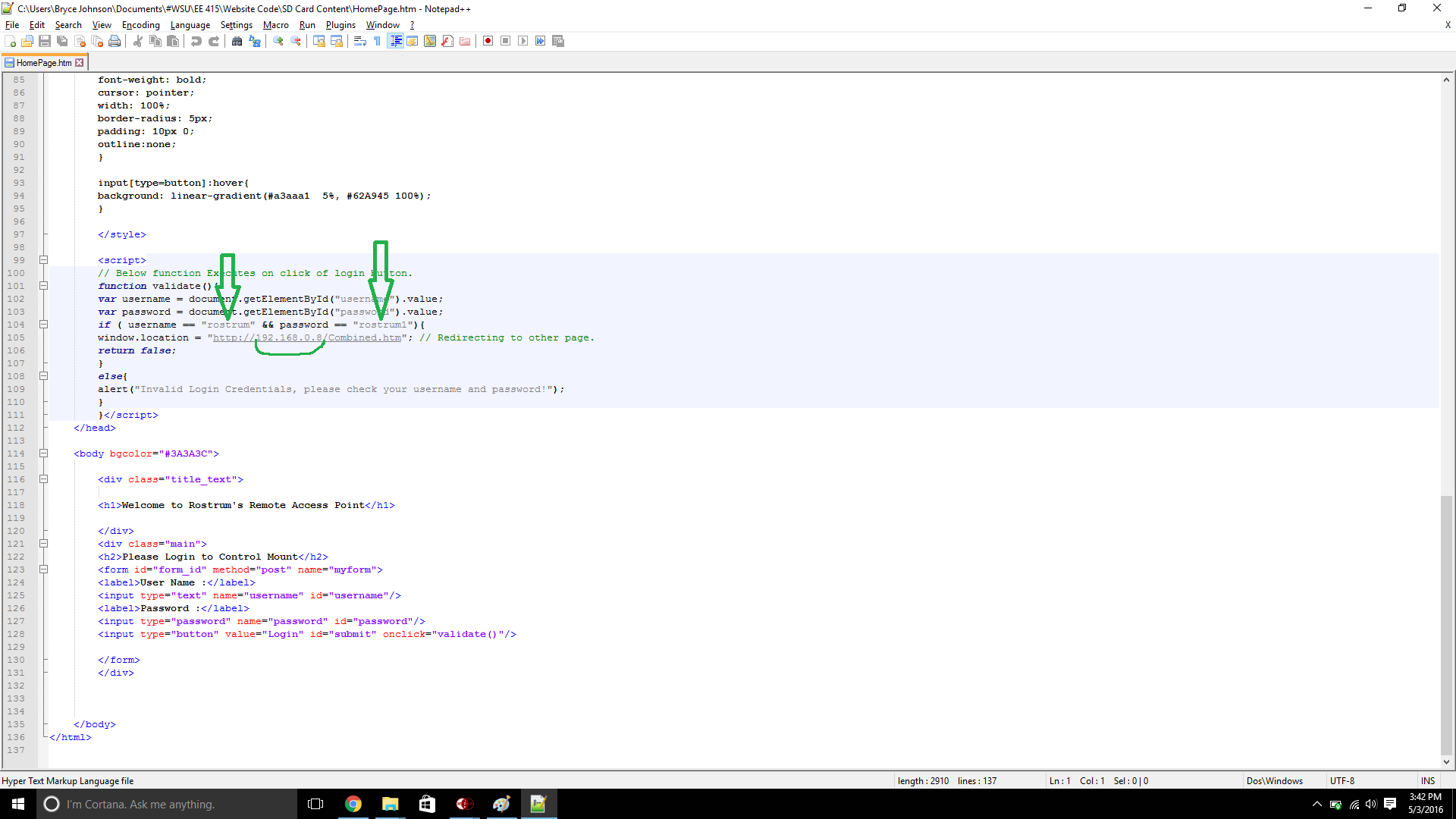
Task: Collapse the form fold at line 123
Action: coord(44,570)
